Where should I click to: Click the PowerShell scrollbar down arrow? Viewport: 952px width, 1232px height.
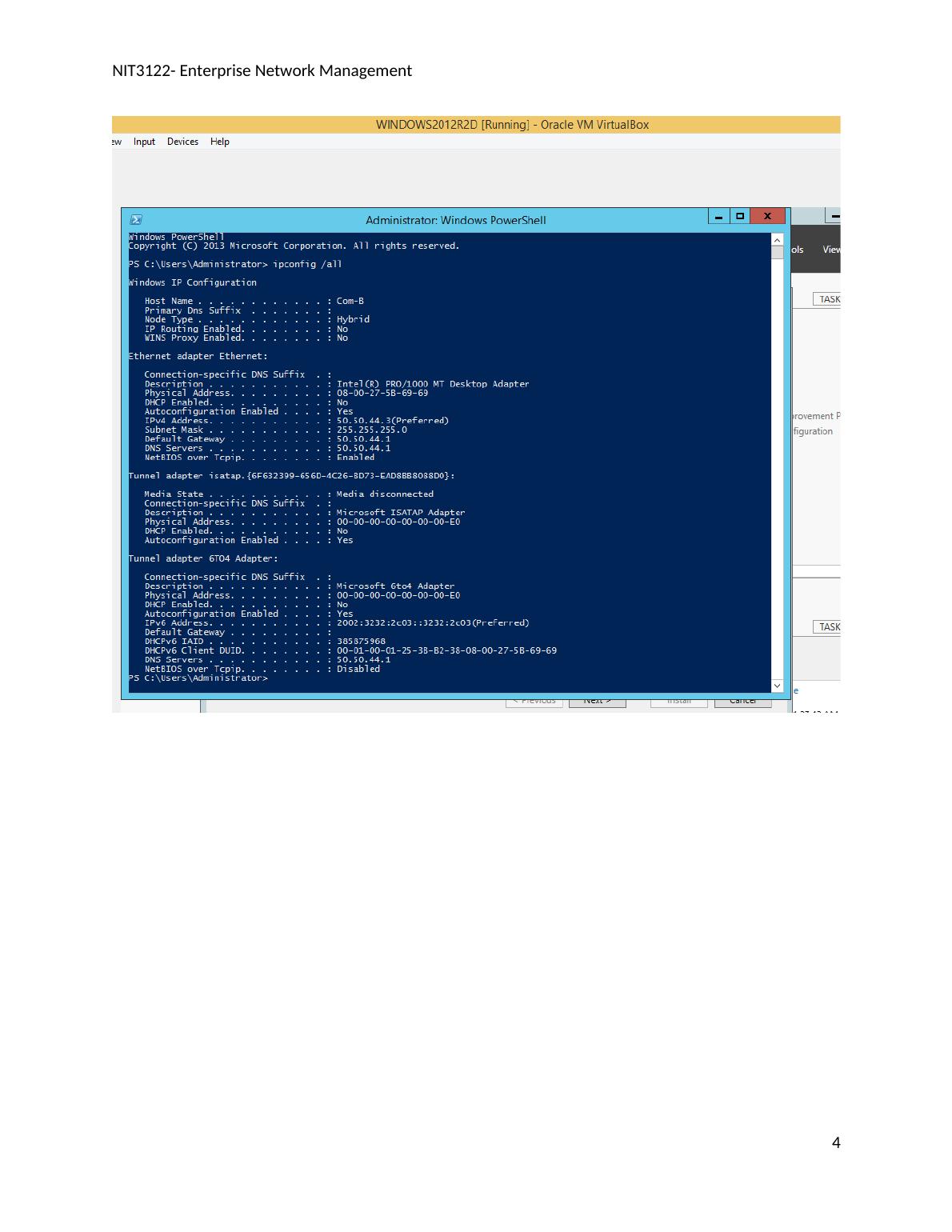(777, 686)
